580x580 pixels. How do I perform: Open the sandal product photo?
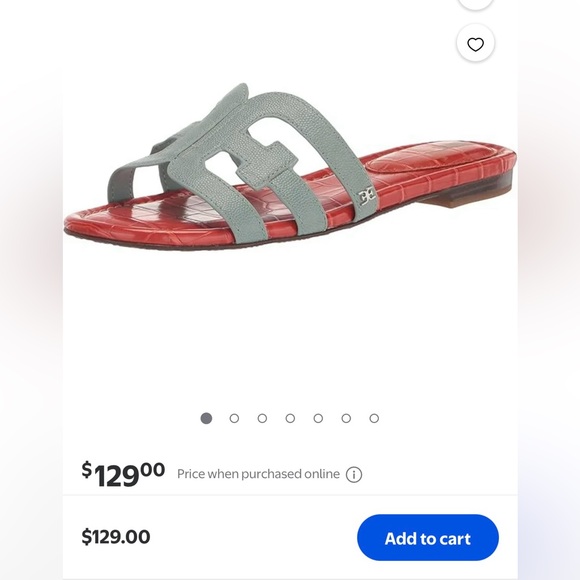[290, 166]
